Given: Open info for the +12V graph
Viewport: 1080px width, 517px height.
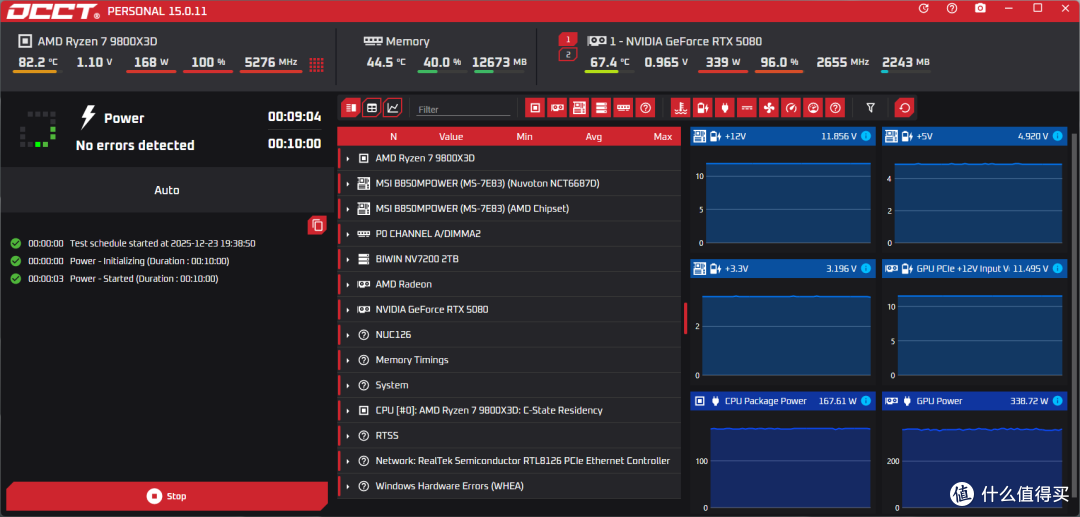Looking at the screenshot, I should point(866,136).
